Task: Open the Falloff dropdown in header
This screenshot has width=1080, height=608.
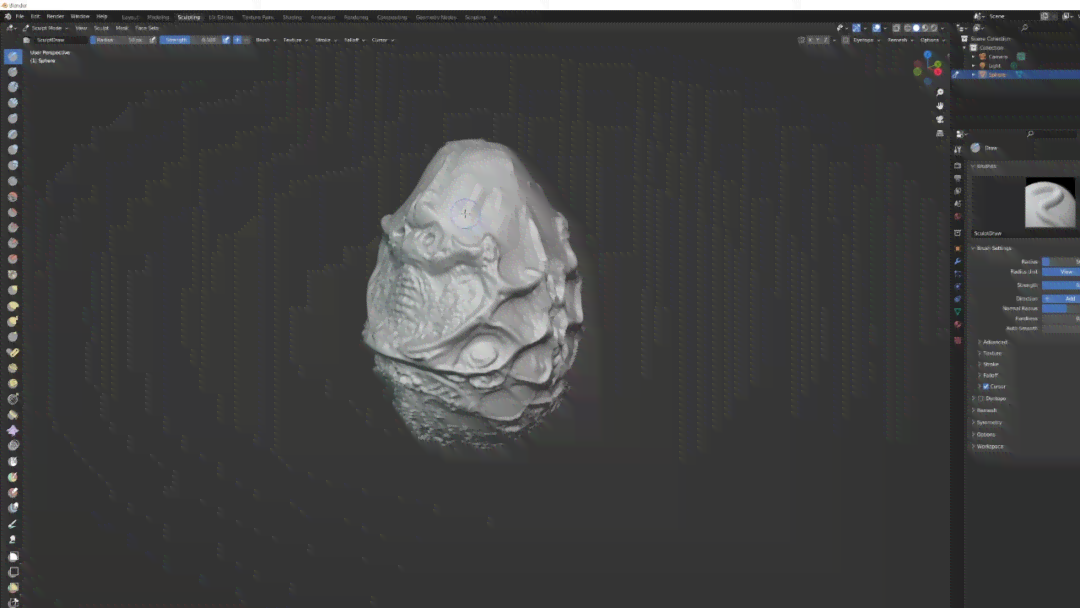Action: tap(354, 40)
